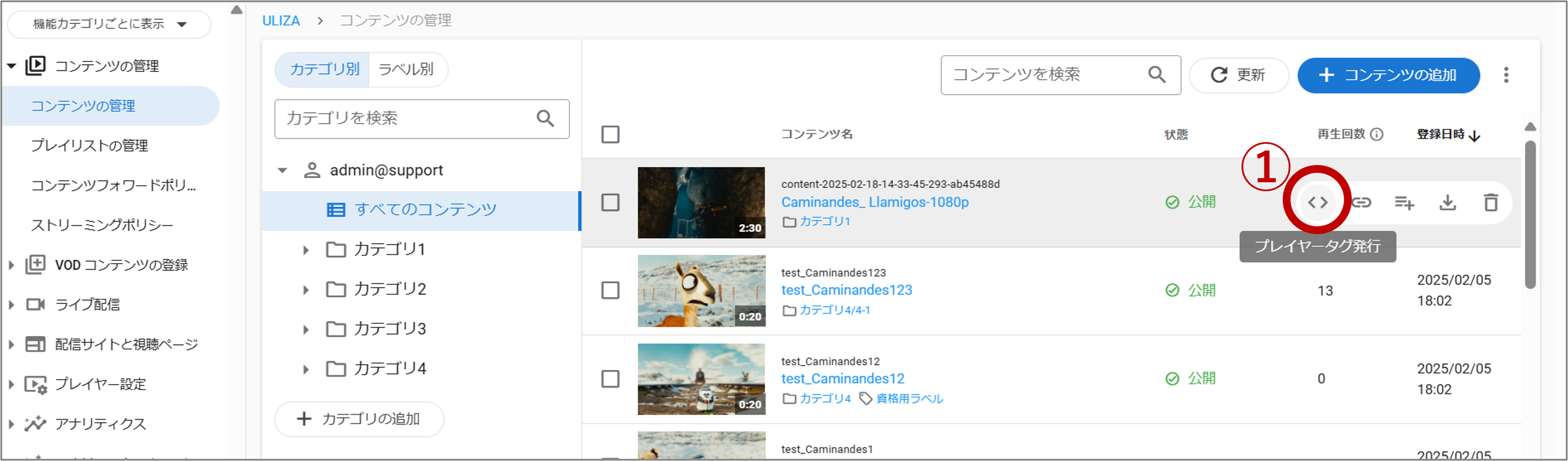Open the three-dot more options menu

1506,75
